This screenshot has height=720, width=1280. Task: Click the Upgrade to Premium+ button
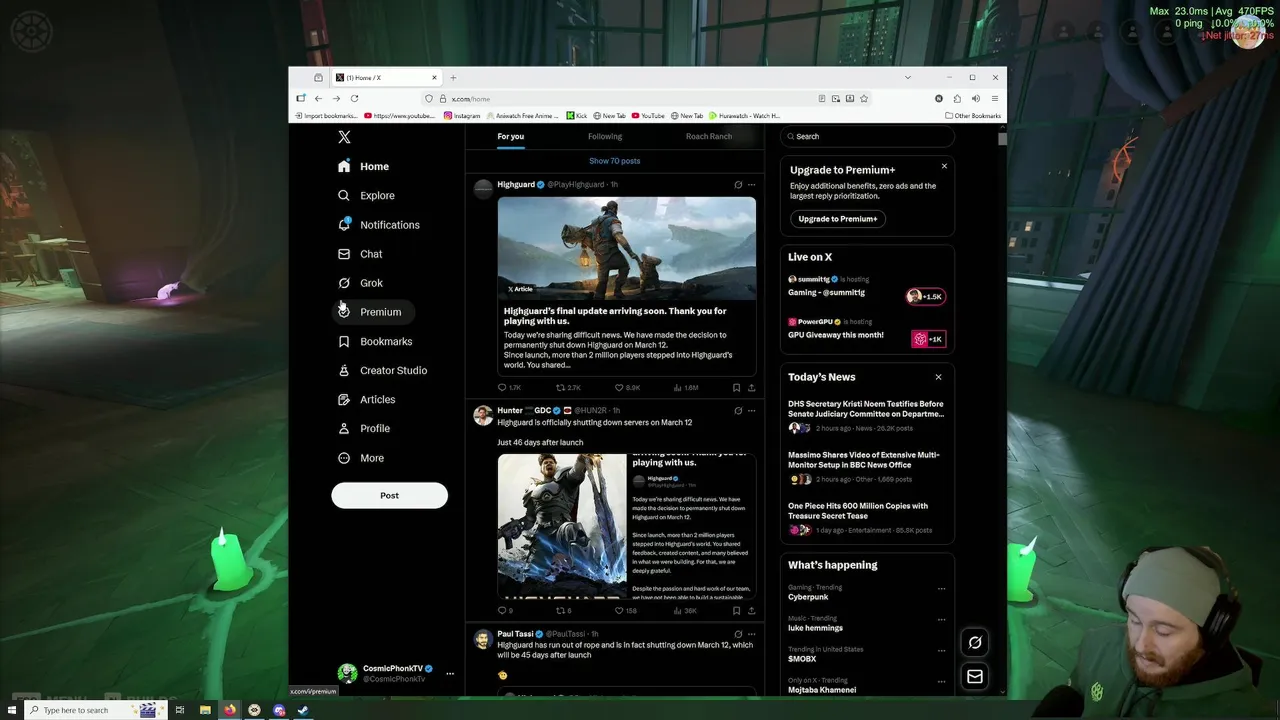838,219
